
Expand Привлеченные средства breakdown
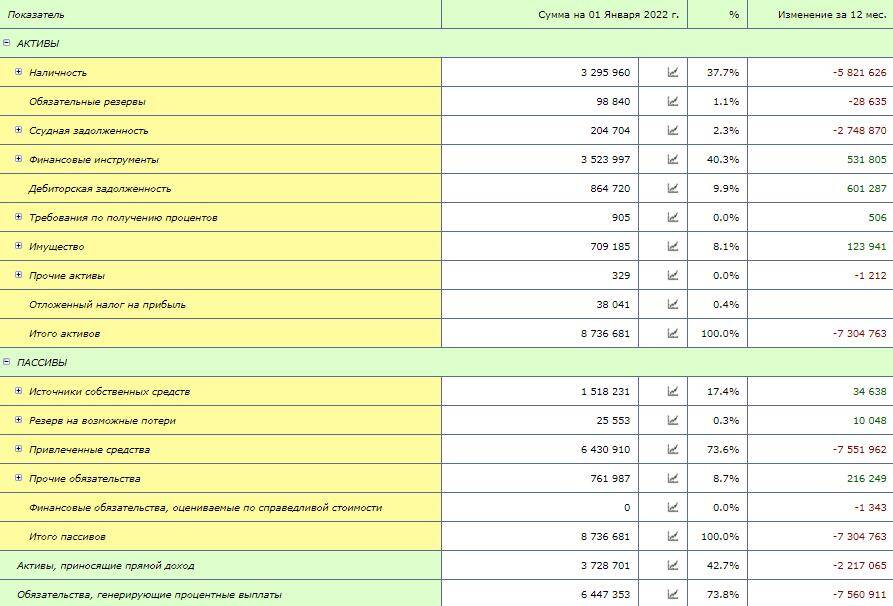click(x=19, y=449)
